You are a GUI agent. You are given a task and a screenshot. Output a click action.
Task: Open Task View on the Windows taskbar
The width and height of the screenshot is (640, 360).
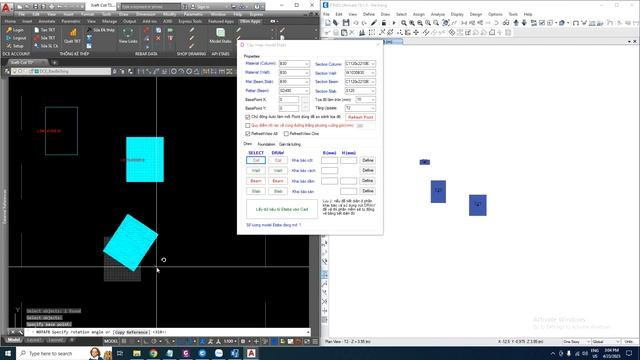coord(120,353)
